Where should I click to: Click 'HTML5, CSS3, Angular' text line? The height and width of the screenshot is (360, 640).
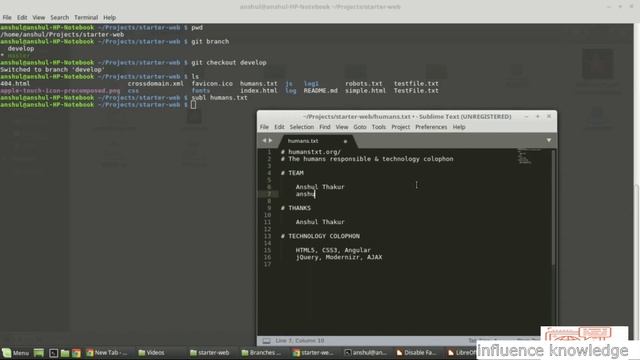pyautogui.click(x=333, y=250)
